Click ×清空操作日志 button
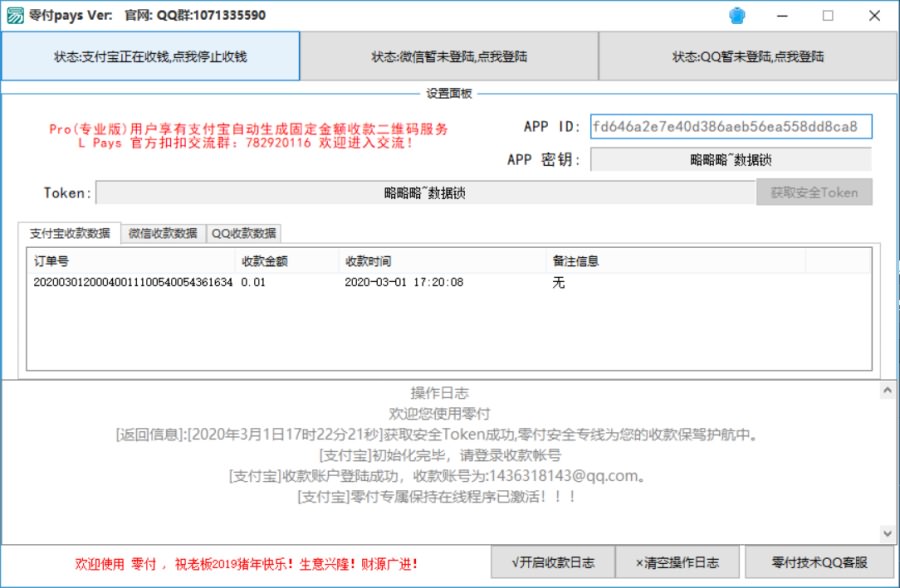Screen dimensions: 900x588 [677, 562]
